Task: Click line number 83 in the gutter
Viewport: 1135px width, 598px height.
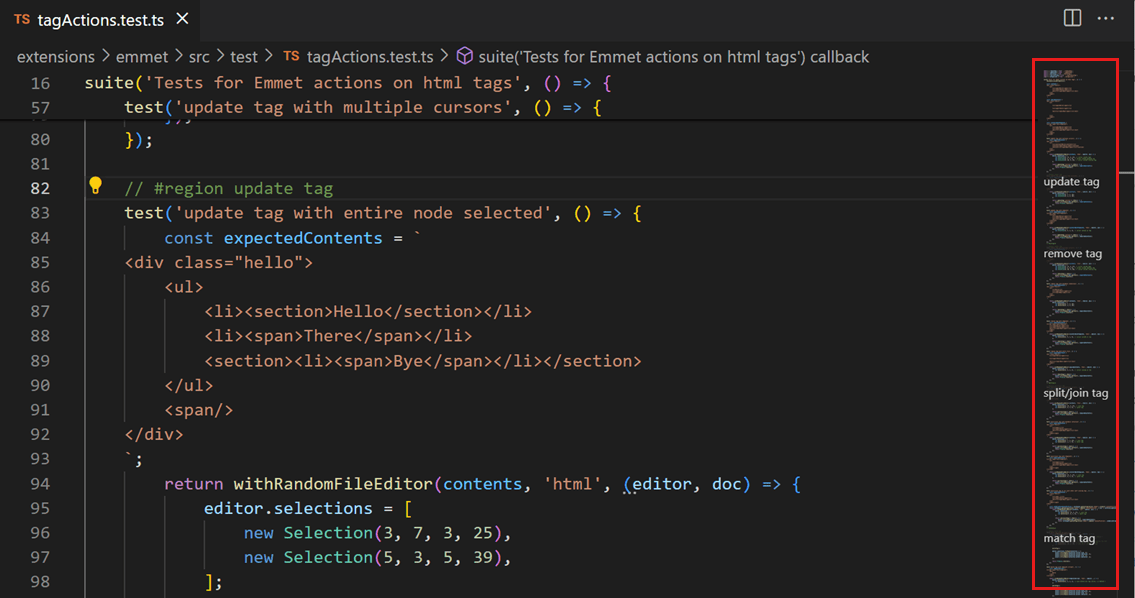Action: click(x=40, y=213)
